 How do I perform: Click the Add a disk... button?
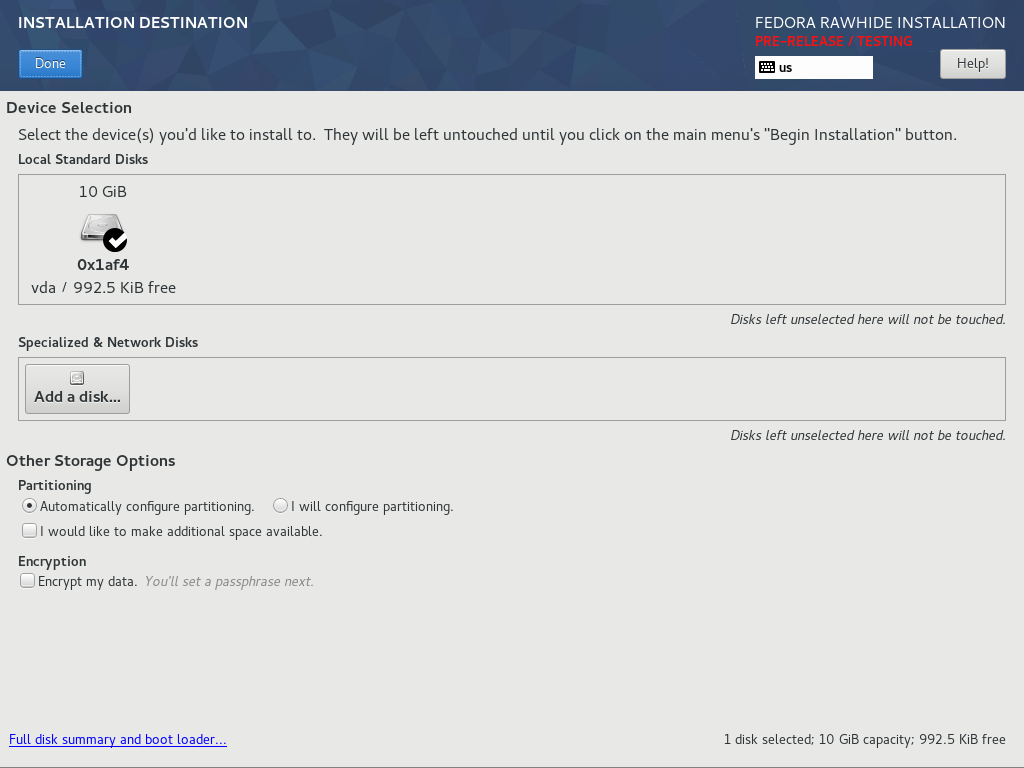(77, 389)
